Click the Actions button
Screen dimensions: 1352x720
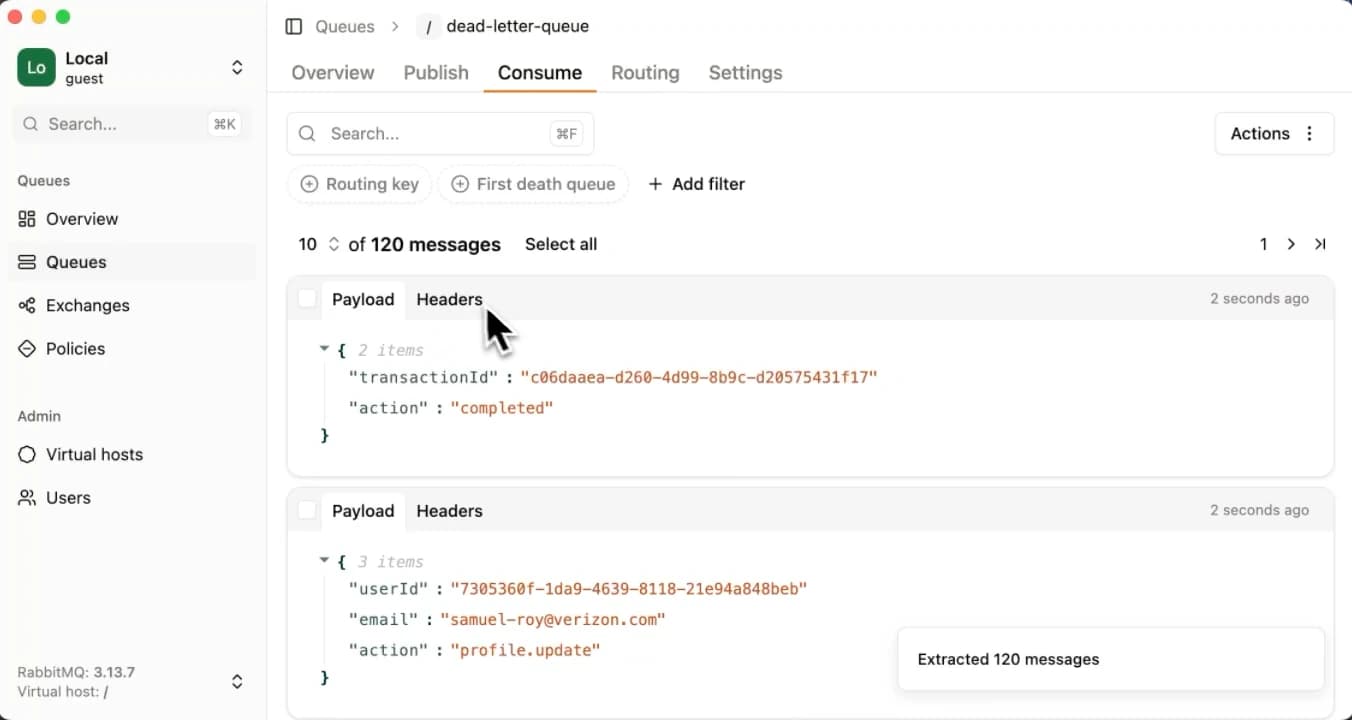[1260, 133]
